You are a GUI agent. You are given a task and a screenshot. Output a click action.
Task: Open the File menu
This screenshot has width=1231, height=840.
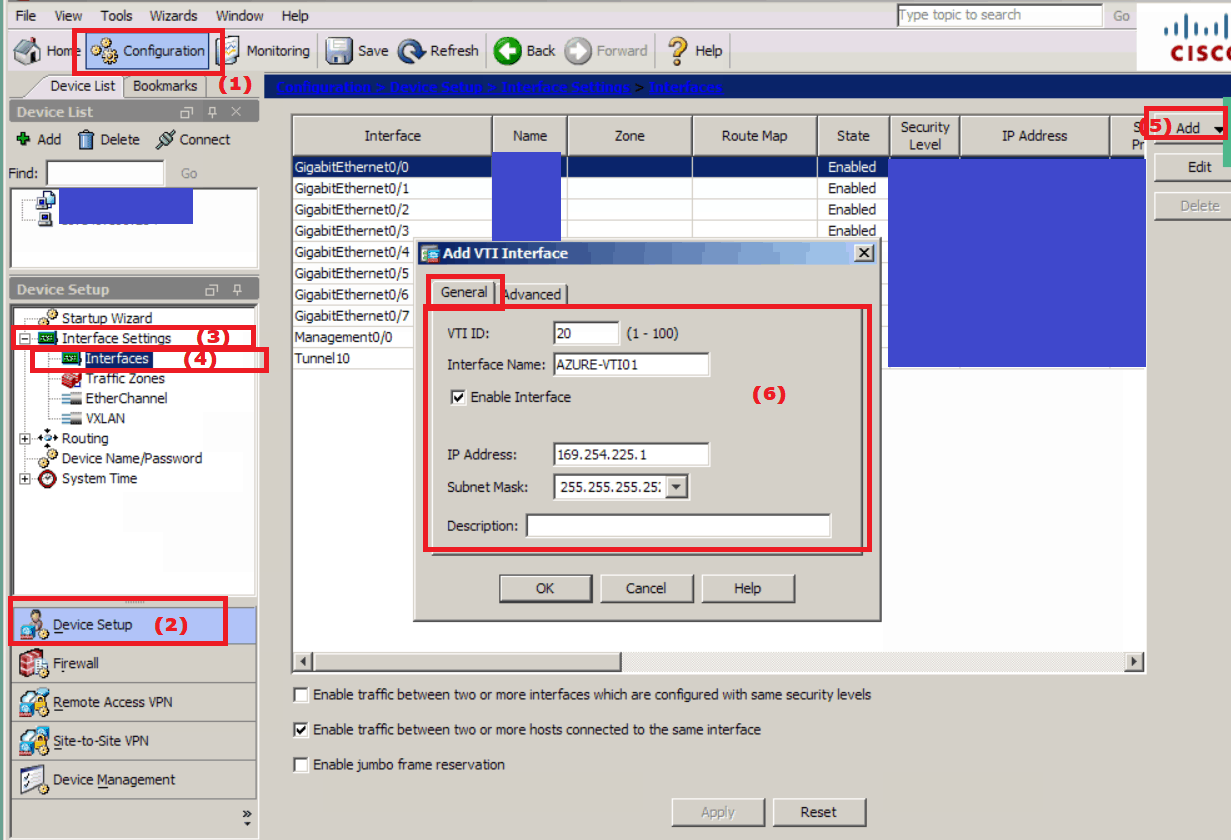coord(26,16)
